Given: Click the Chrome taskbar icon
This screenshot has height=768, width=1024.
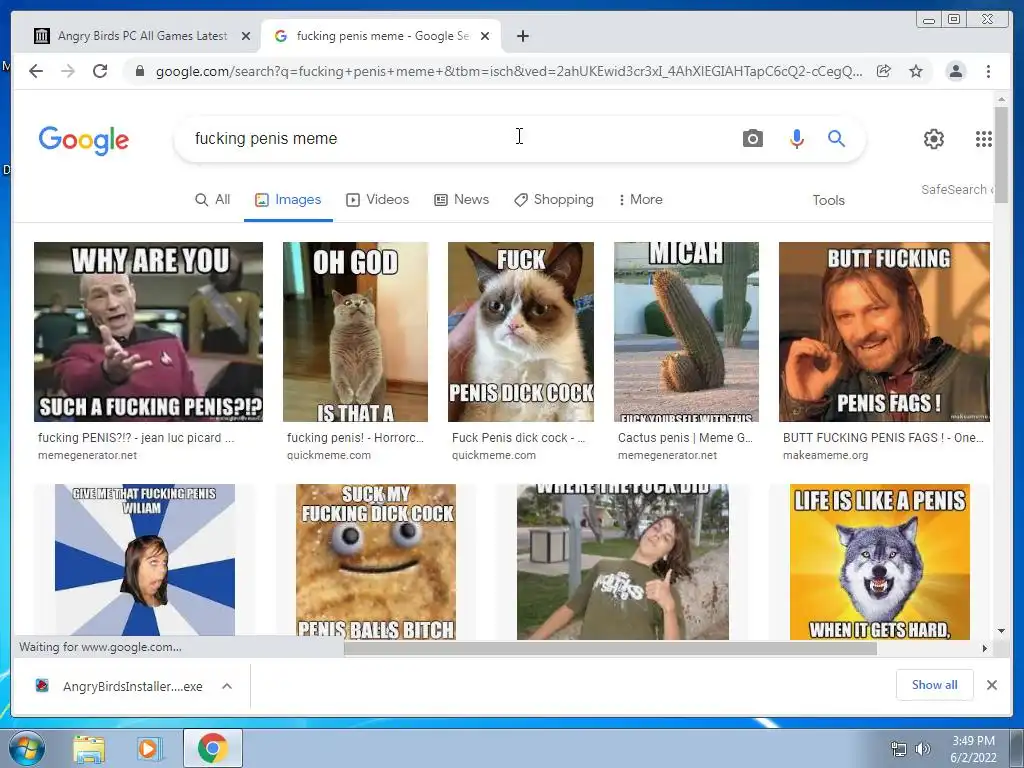Looking at the screenshot, I should [x=213, y=748].
